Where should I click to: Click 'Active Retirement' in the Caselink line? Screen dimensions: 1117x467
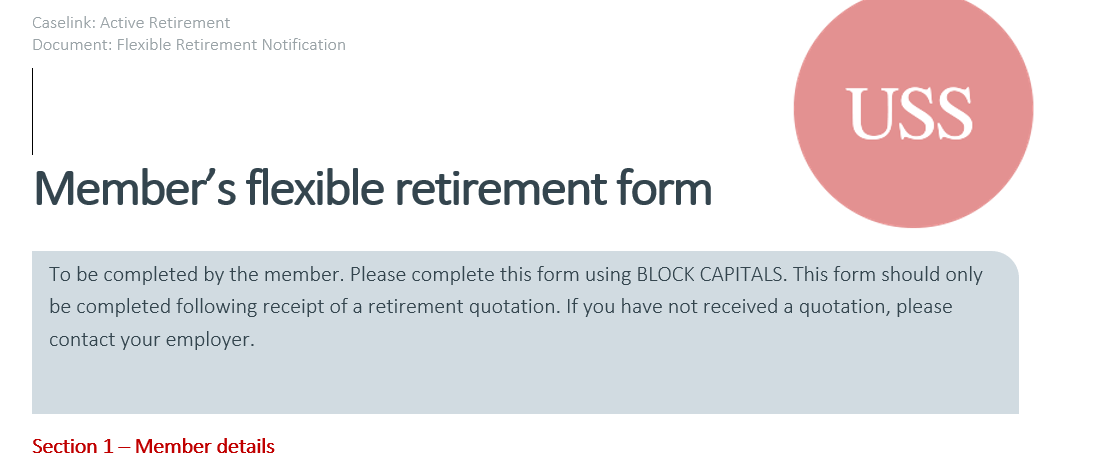(x=165, y=23)
